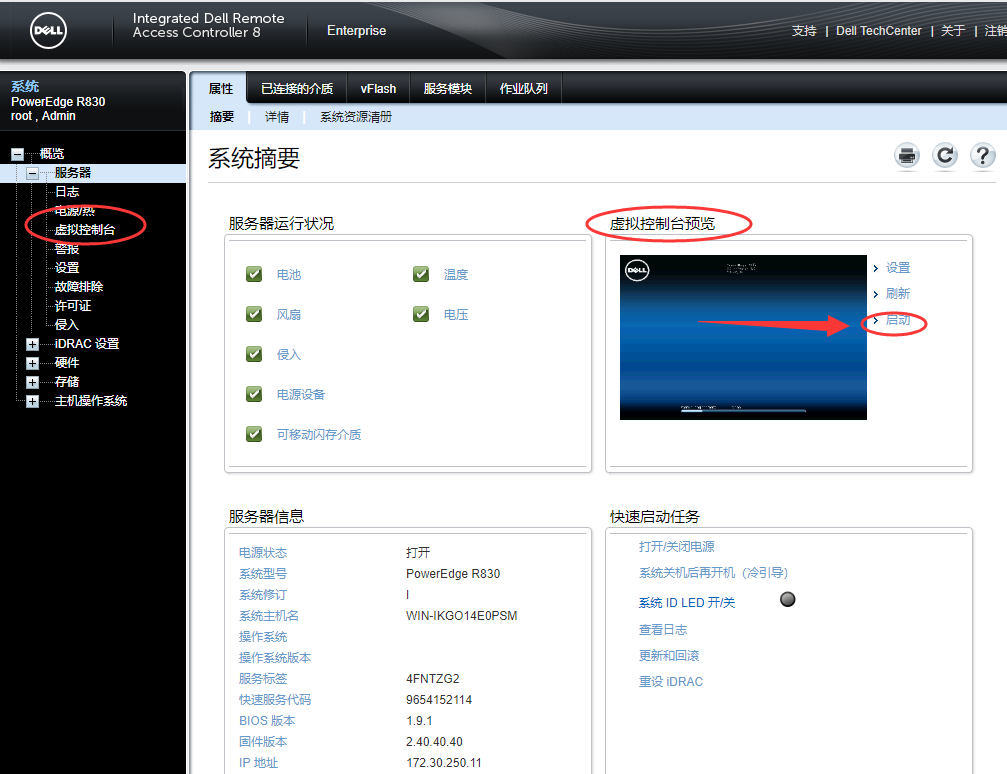Click the green check icon beside 温度
Screen dimensions: 1007x774
click(421, 274)
